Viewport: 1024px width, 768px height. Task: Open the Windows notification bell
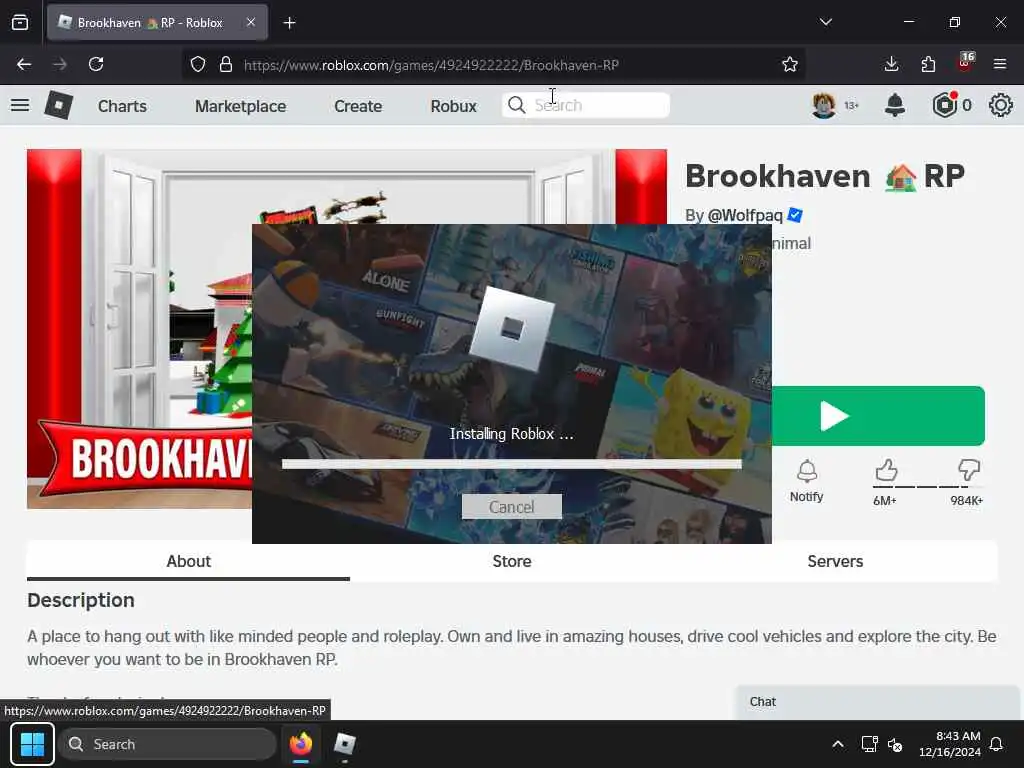coord(996,744)
